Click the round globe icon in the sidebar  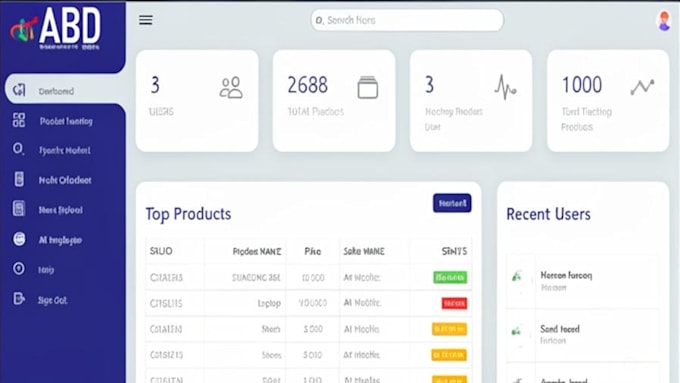tap(19, 239)
